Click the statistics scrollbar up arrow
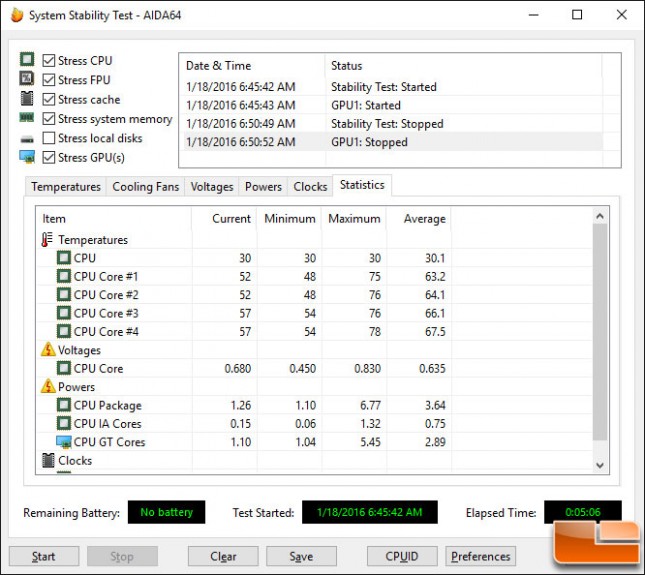Viewport: 645px width, 575px height. [600, 216]
